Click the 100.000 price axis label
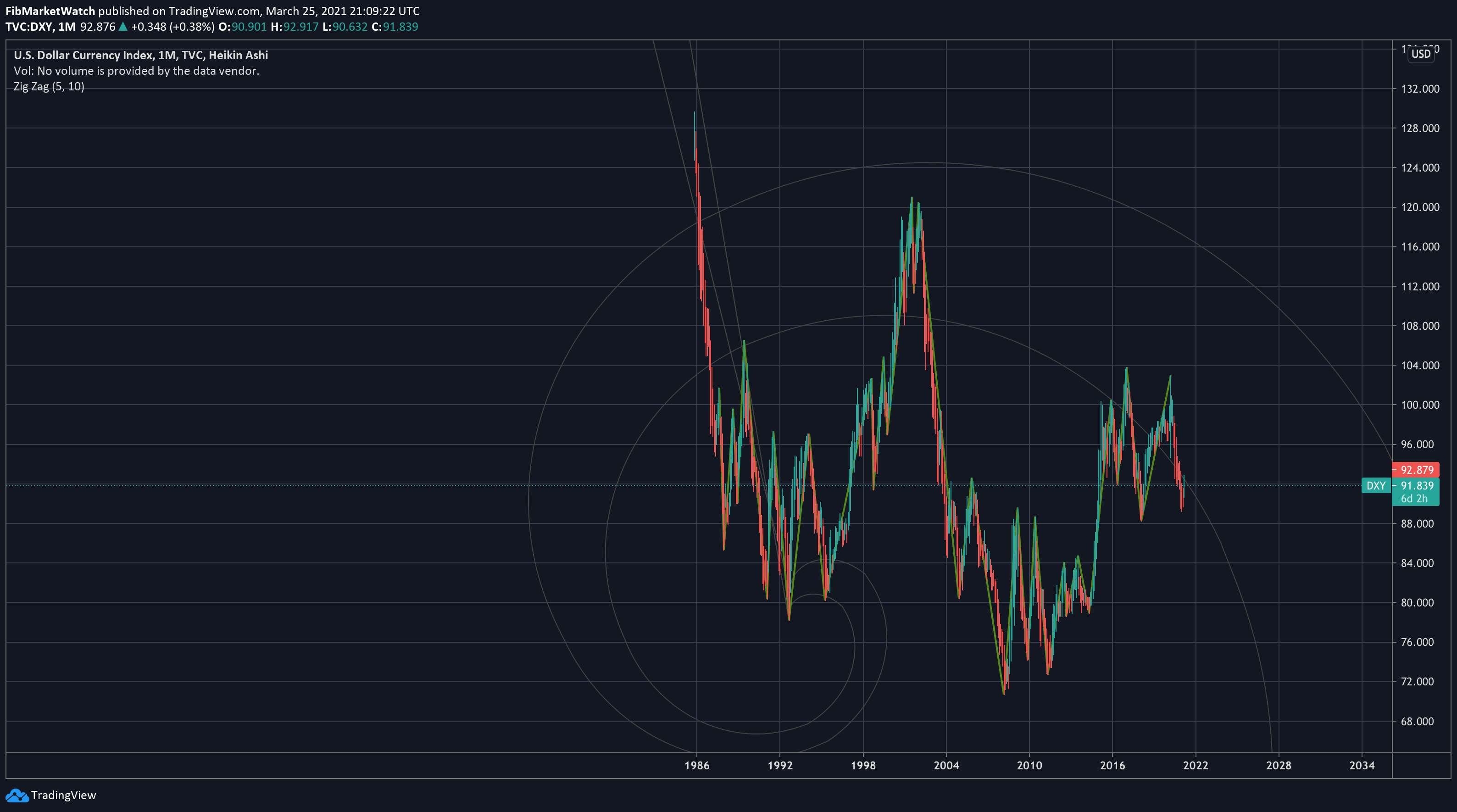 pos(1420,405)
